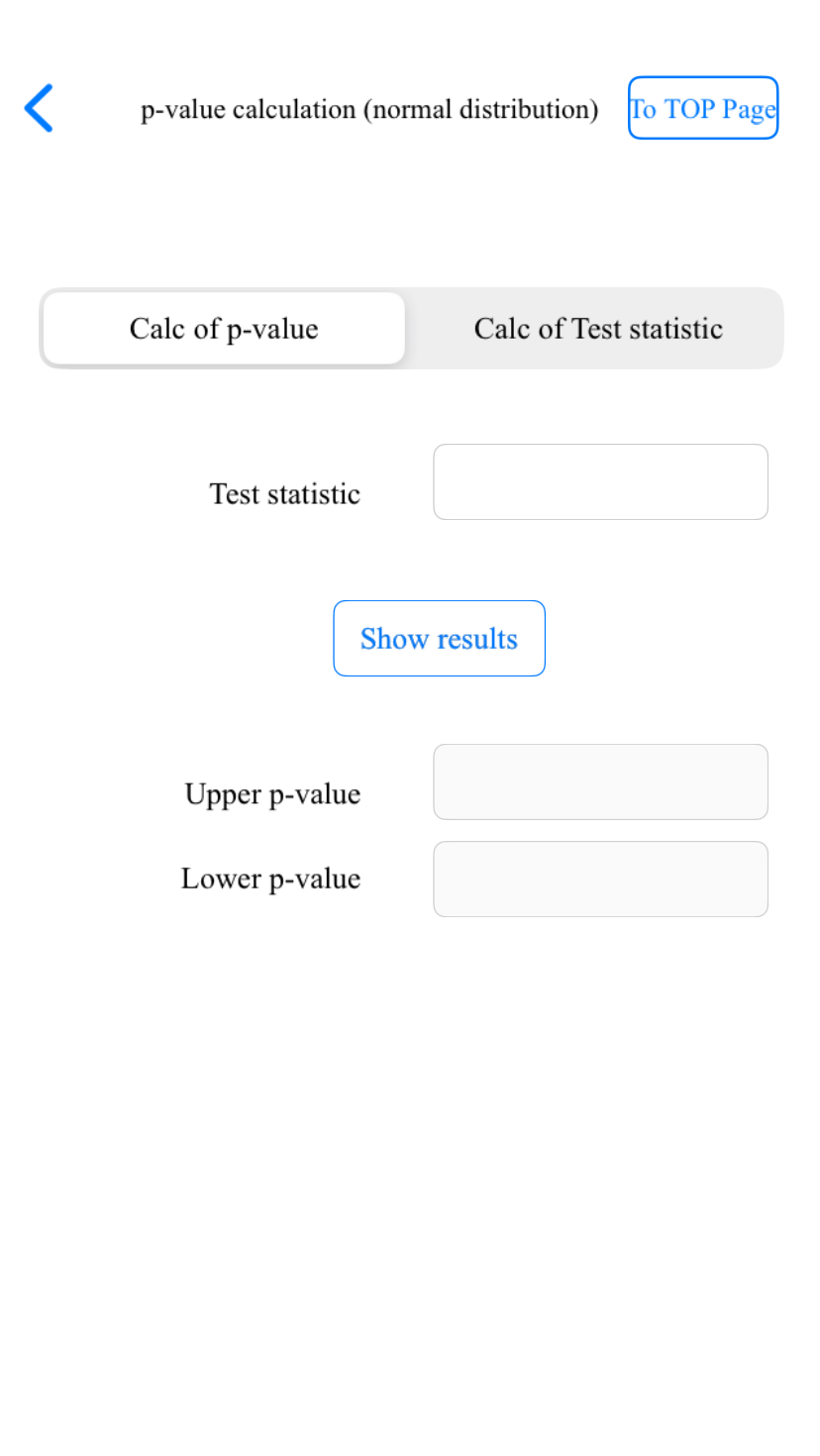Viewport: 820px width, 1456px height.
Task: Click the Lower p-value label
Action: coord(270,879)
